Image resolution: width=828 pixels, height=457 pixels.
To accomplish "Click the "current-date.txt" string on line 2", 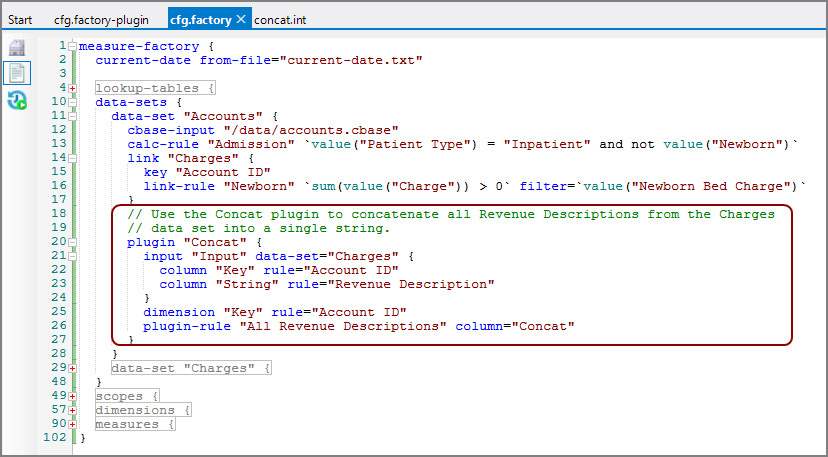I will pos(351,60).
